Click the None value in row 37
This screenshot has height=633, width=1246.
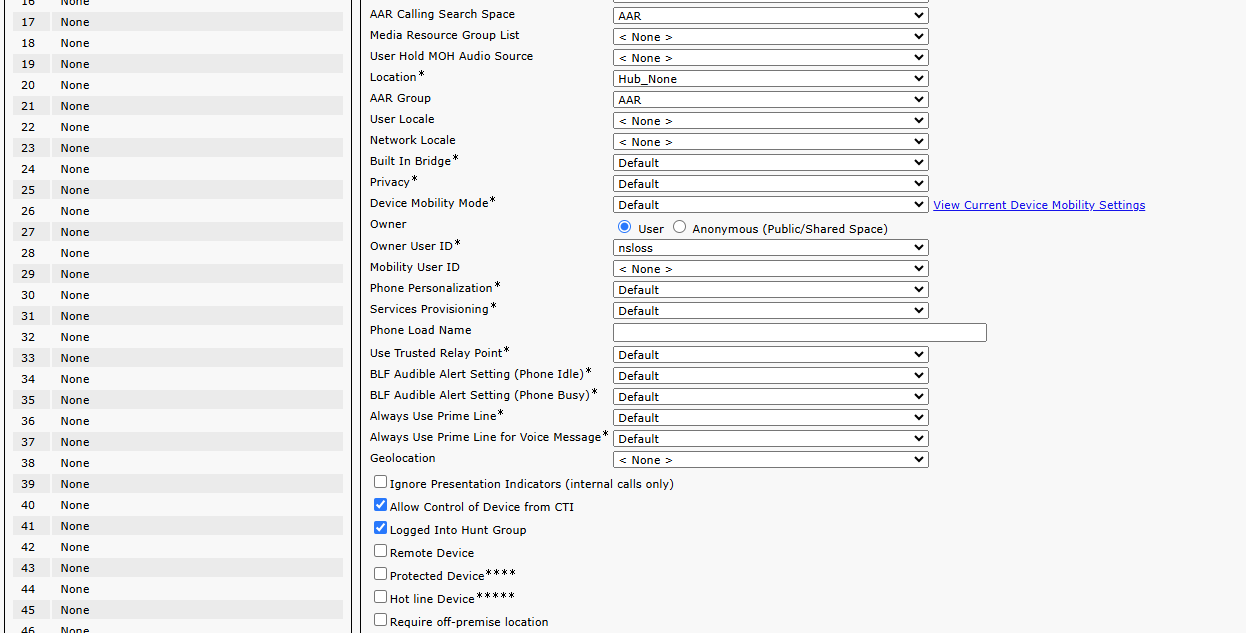click(75, 442)
